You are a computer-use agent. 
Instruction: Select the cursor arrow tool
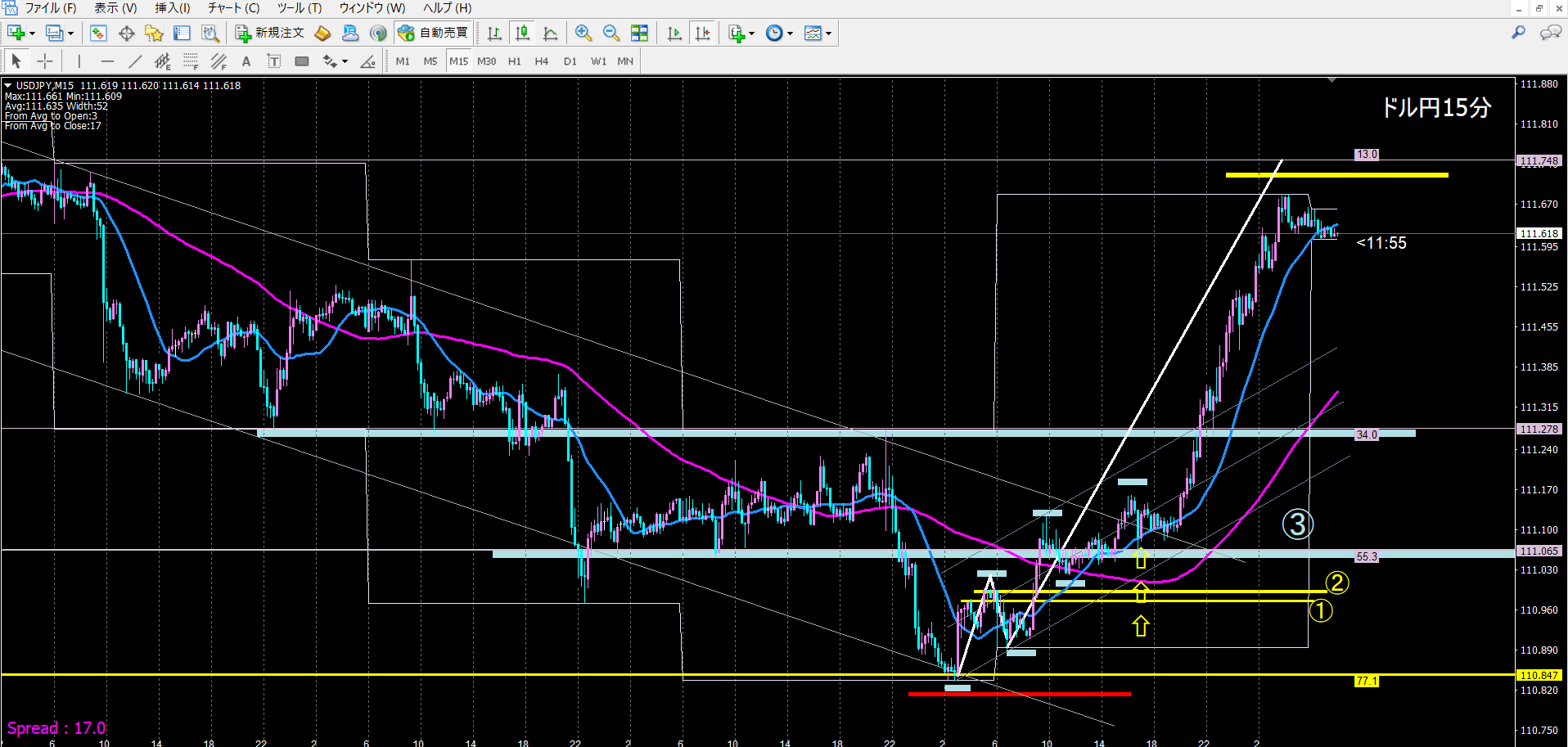coord(16,61)
